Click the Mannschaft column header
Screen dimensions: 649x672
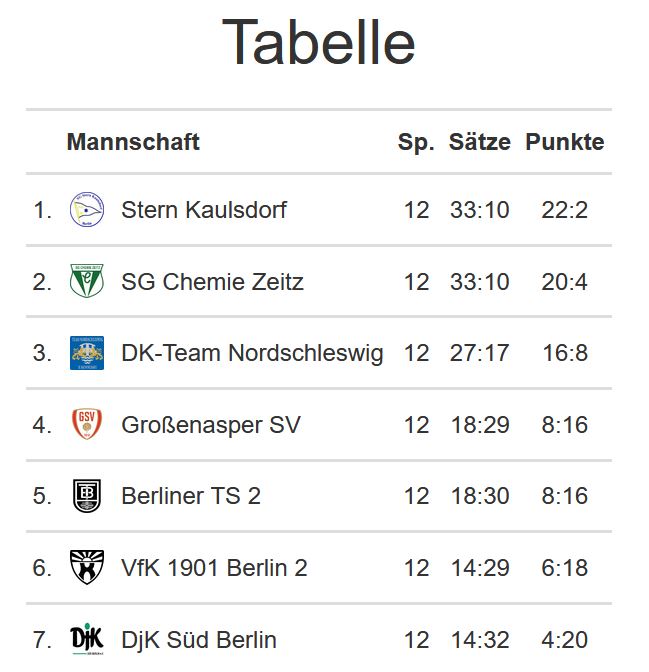133,142
